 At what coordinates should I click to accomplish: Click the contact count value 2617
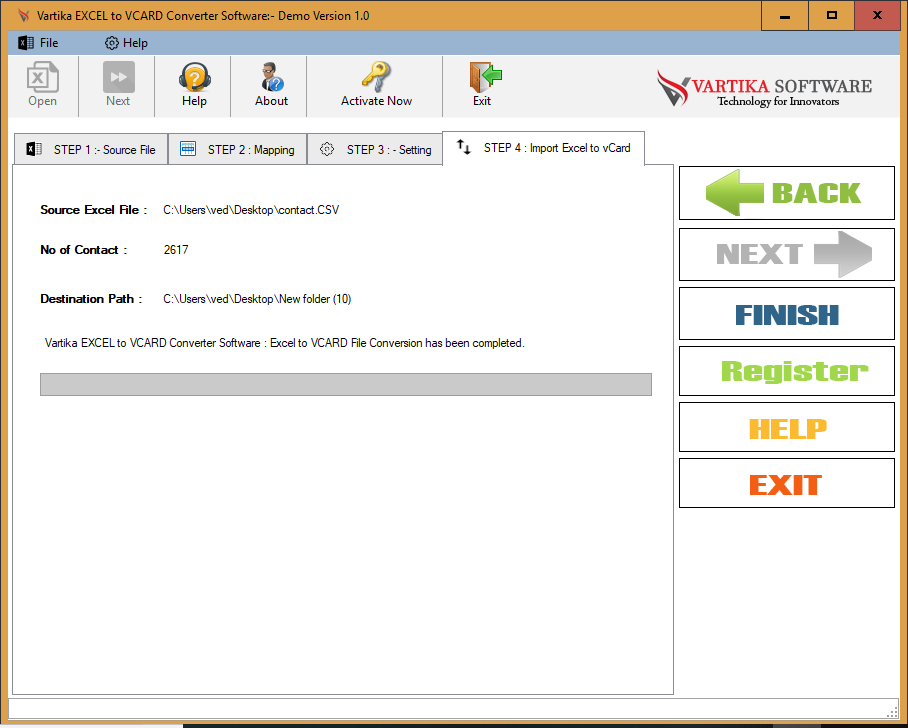176,250
